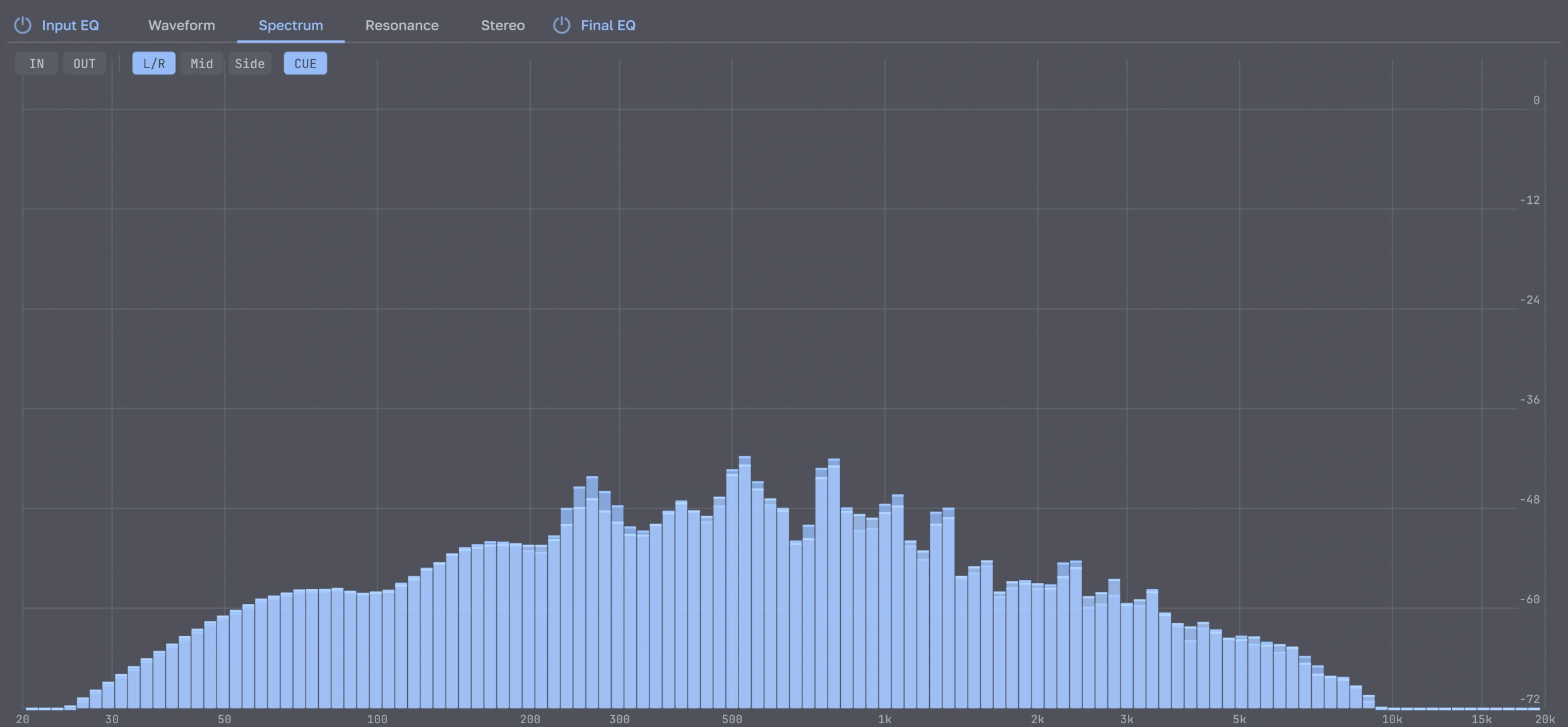1568x727 pixels.
Task: Click the 0 dB scale label
Action: tap(1536, 100)
